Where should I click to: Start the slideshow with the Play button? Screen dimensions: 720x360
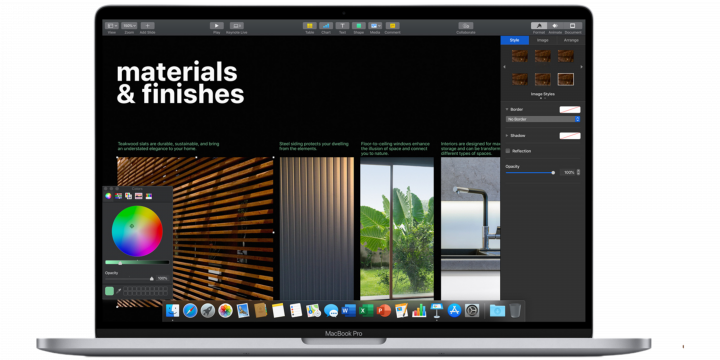pos(217,26)
